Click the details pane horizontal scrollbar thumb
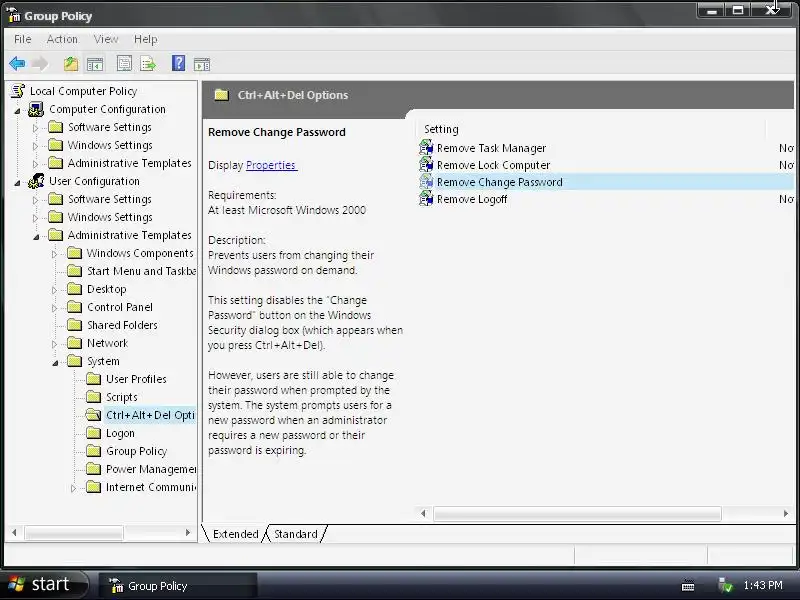This screenshot has height=600, width=800. [x=577, y=513]
